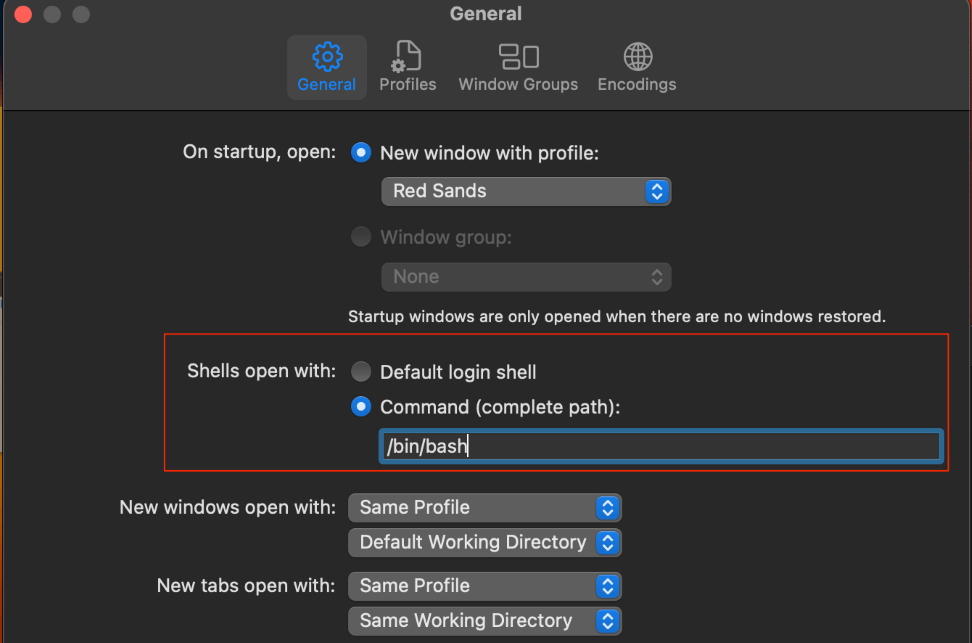
Task: Click the /bin/bash command path field
Action: click(x=661, y=446)
